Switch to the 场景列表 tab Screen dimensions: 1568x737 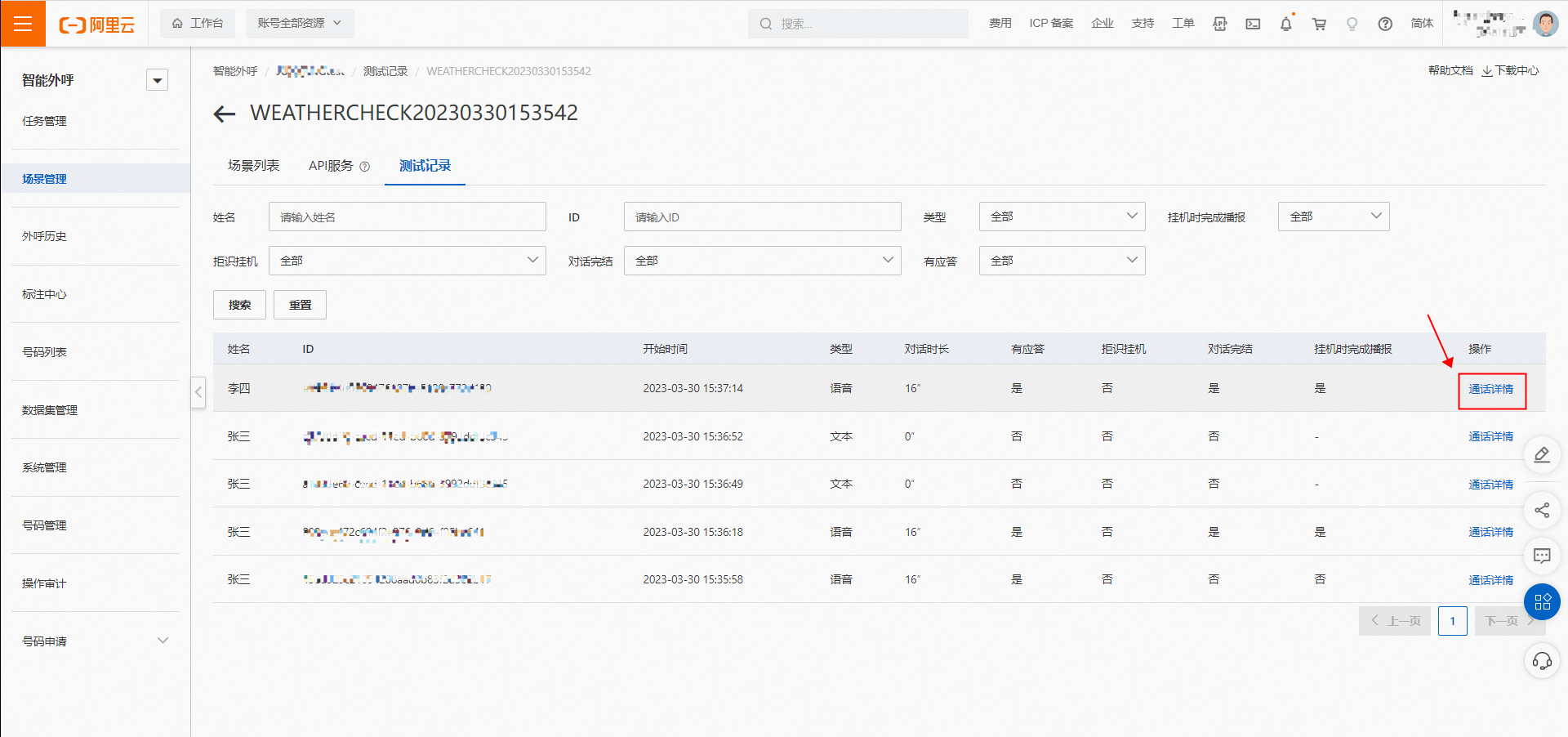pyautogui.click(x=254, y=166)
